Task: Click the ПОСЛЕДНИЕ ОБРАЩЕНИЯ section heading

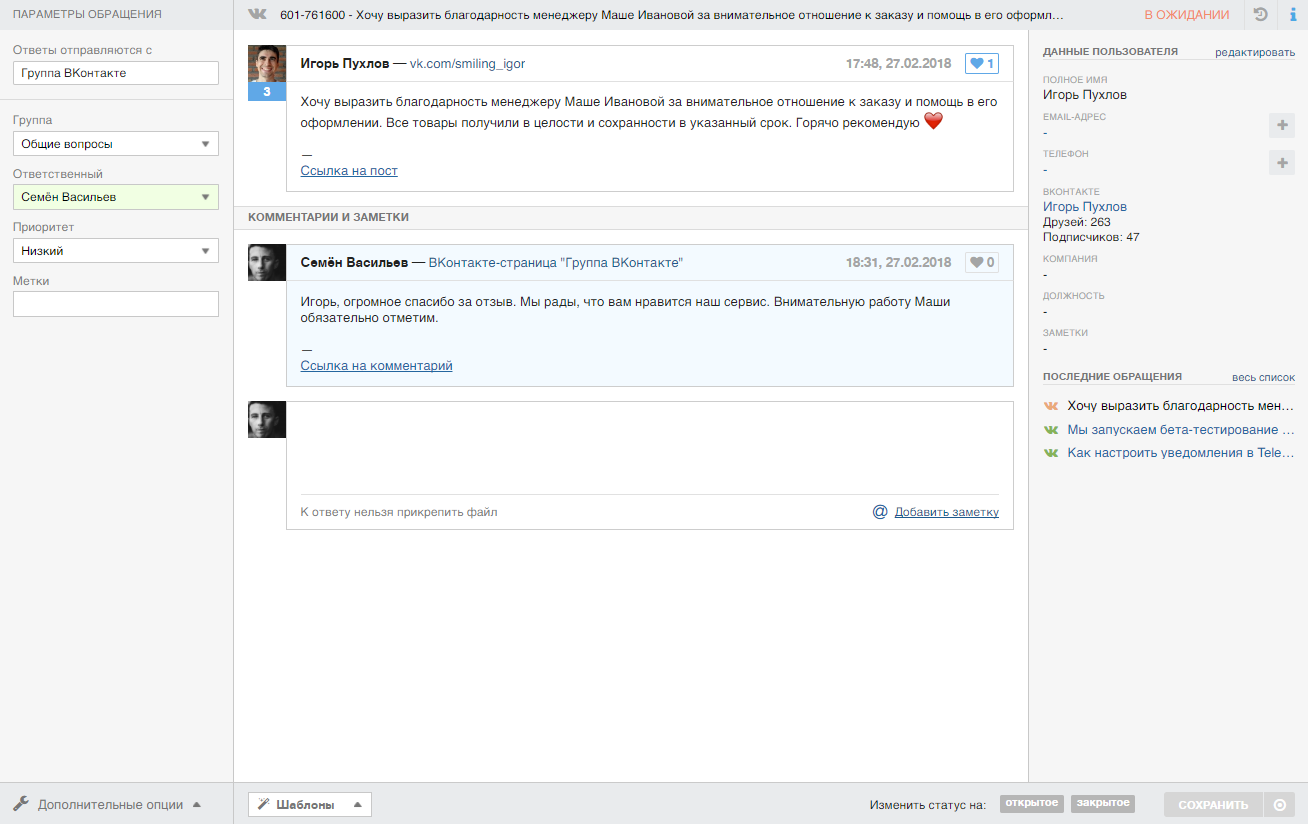Action: [1112, 377]
